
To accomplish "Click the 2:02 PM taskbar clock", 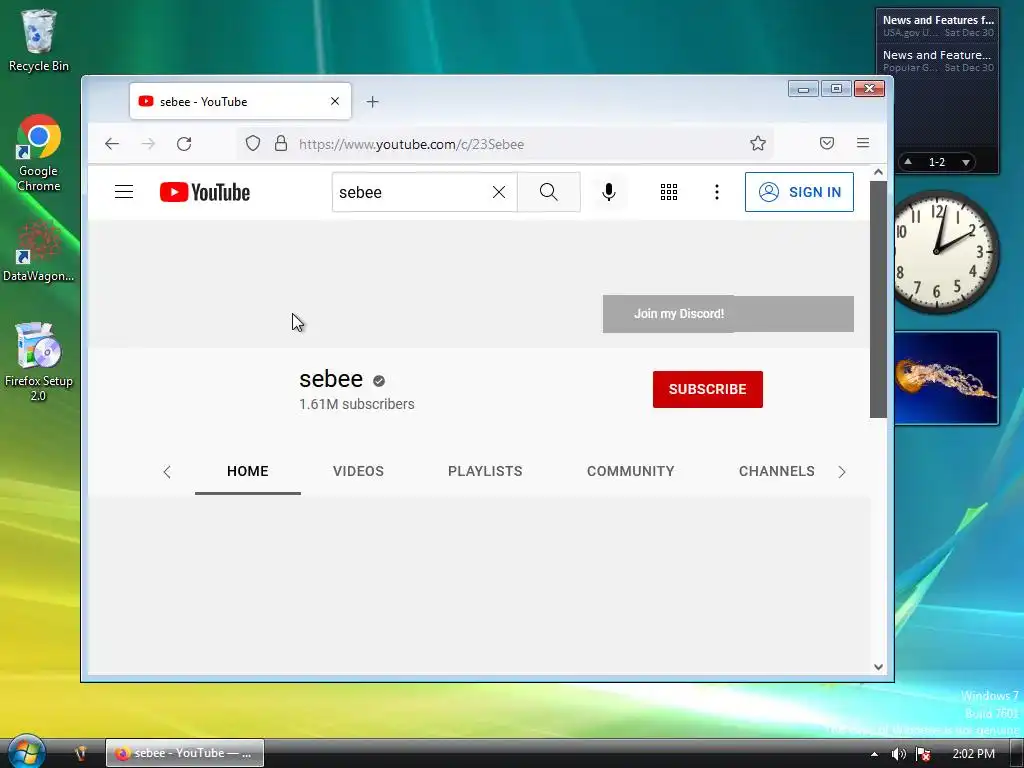I will tap(974, 754).
